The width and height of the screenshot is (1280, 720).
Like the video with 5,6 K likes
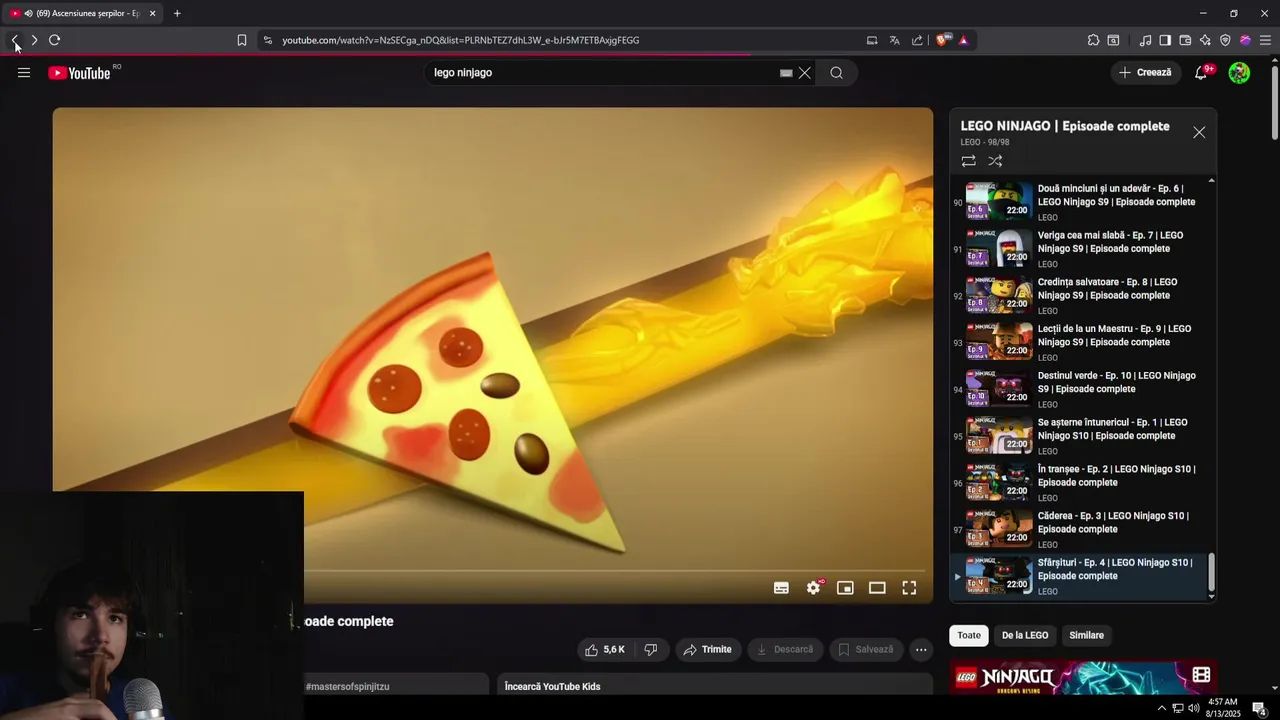pos(604,650)
